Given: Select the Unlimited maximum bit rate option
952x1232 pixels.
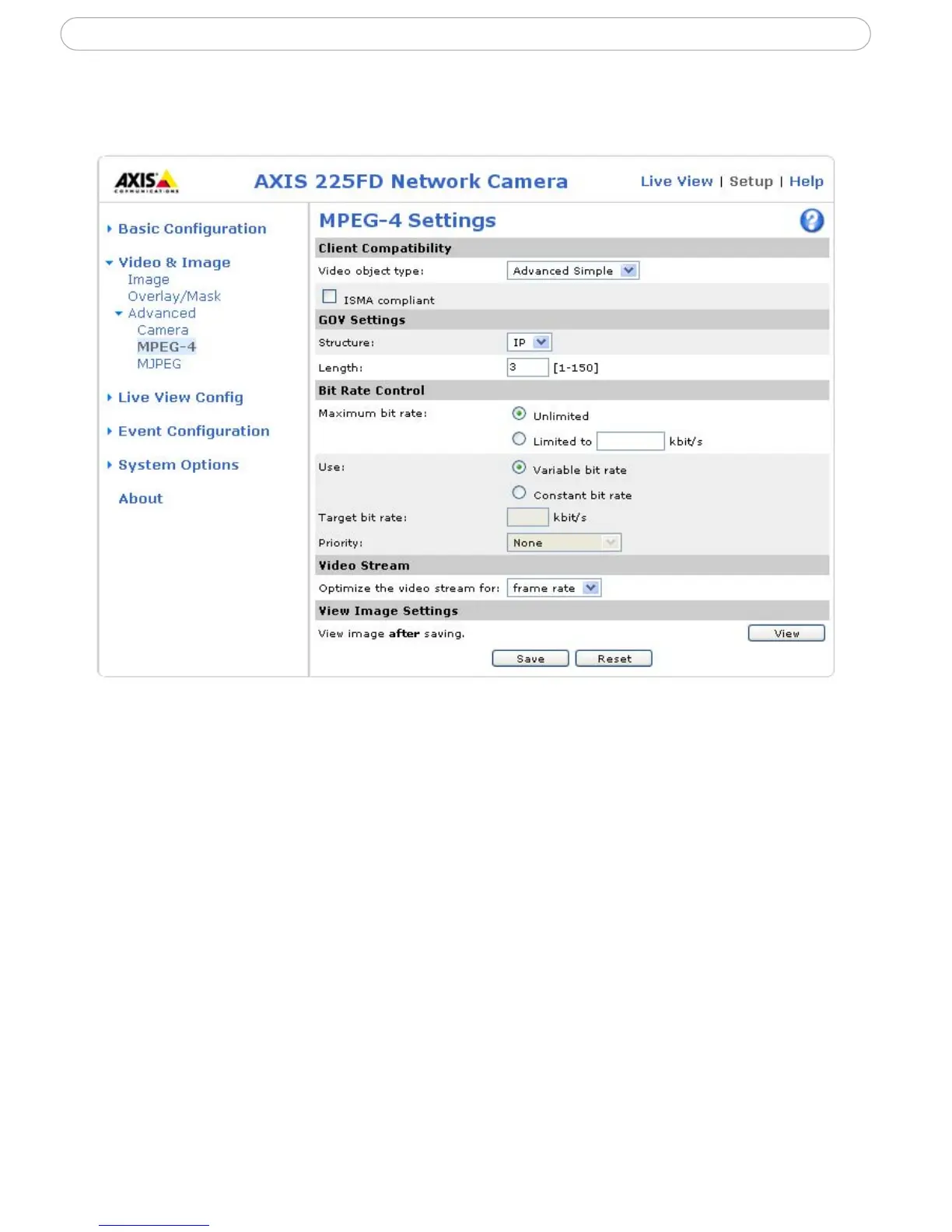Looking at the screenshot, I should [x=519, y=414].
